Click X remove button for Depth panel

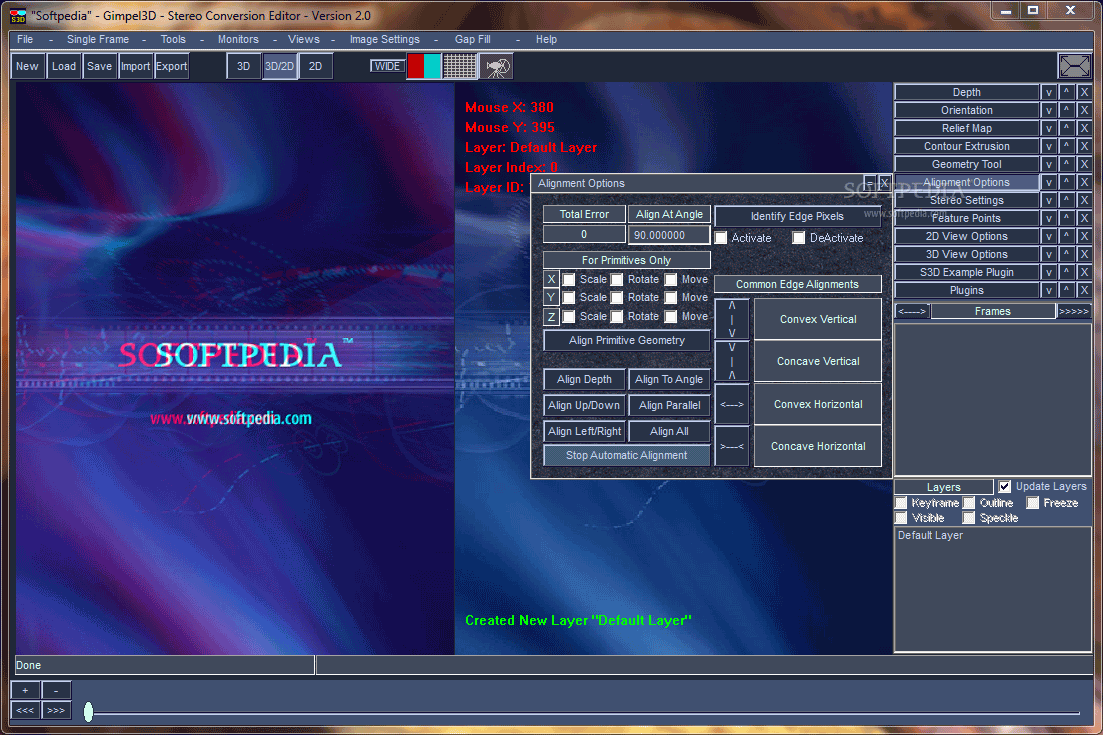(1084, 92)
